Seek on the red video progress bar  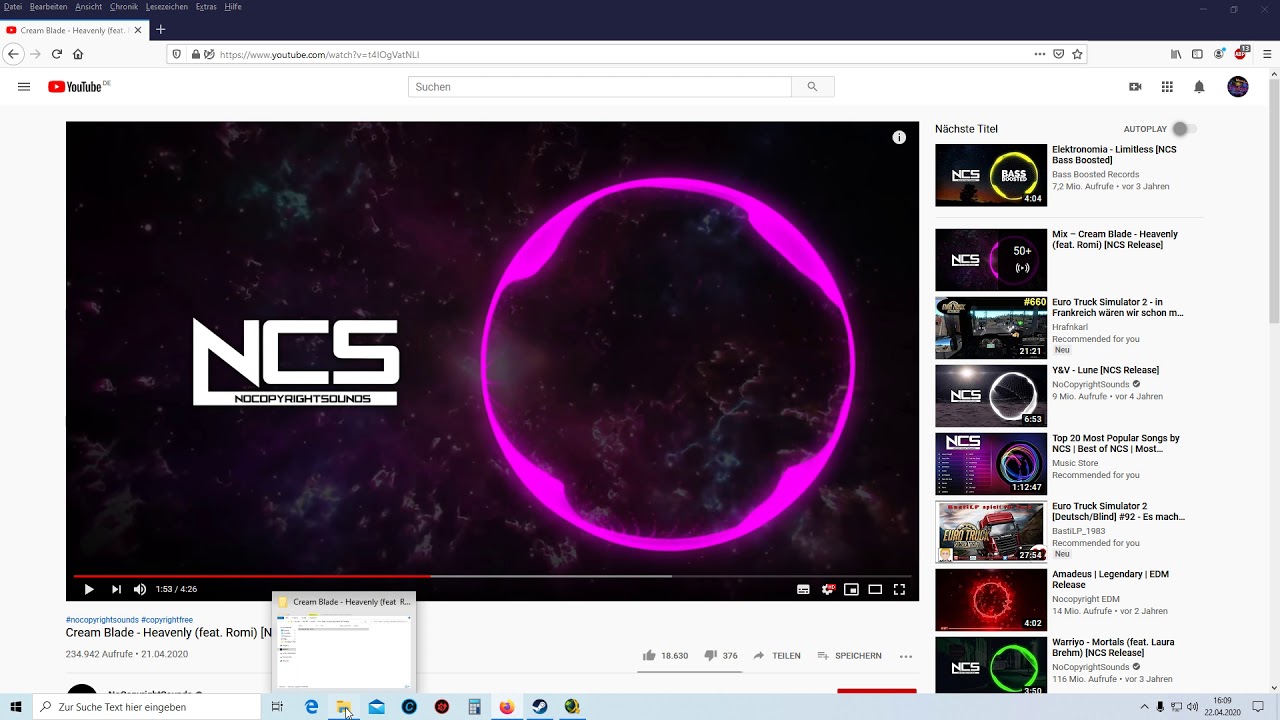point(492,576)
